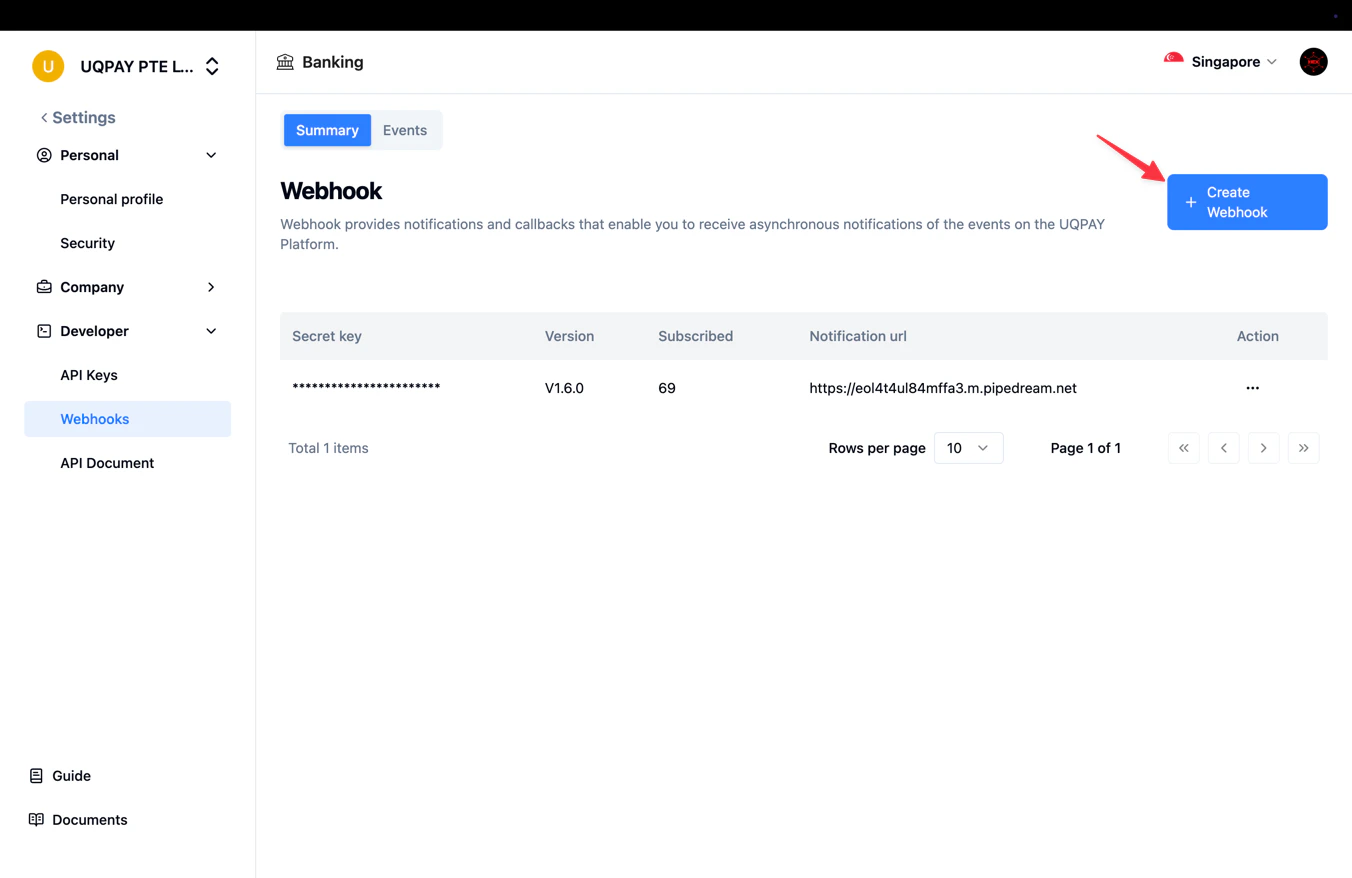Click the UQPAY organization avatar icon
Viewport: 1352px width, 878px height.
[x=47, y=65]
